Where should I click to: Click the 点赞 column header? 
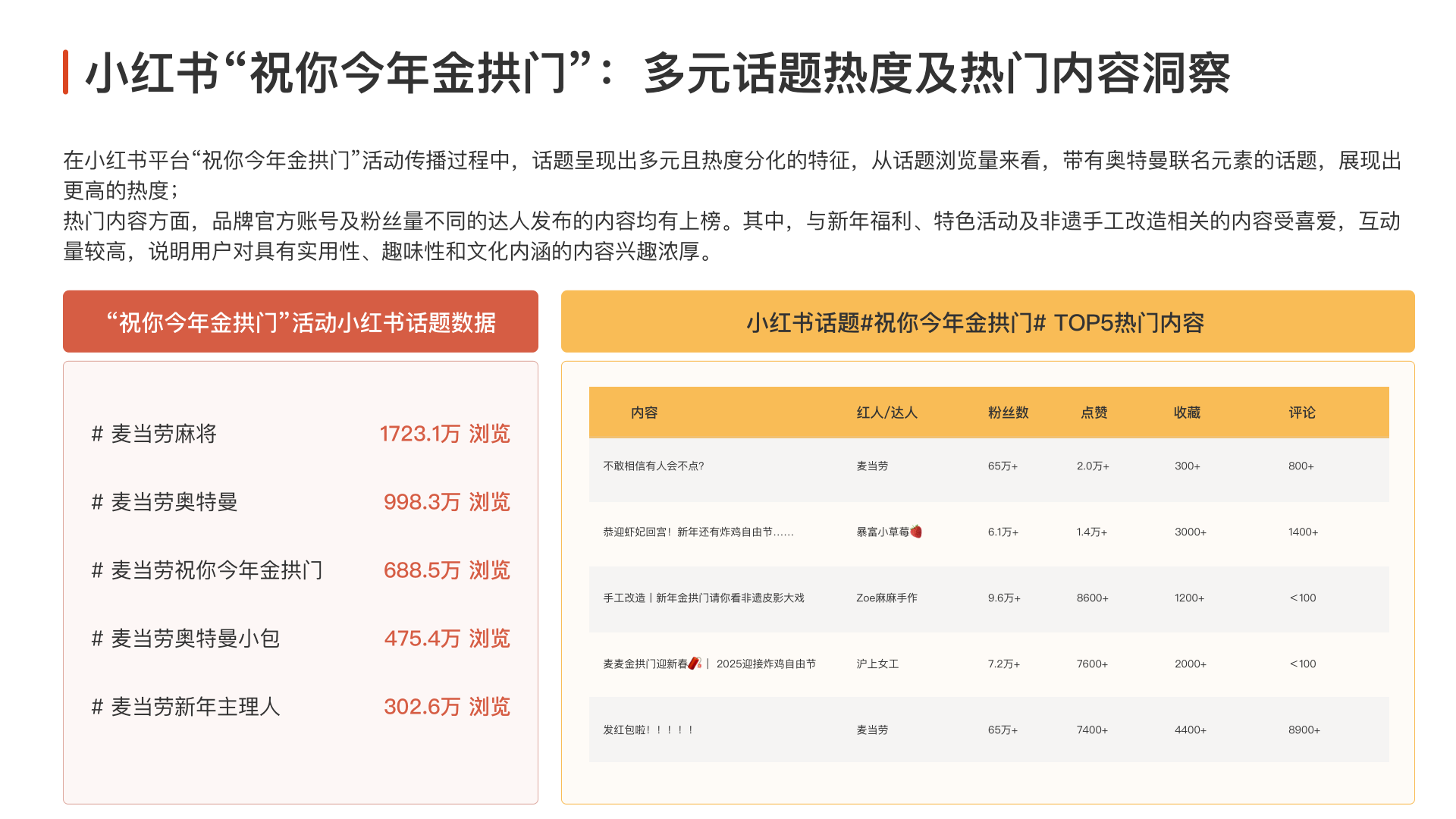point(1094,413)
